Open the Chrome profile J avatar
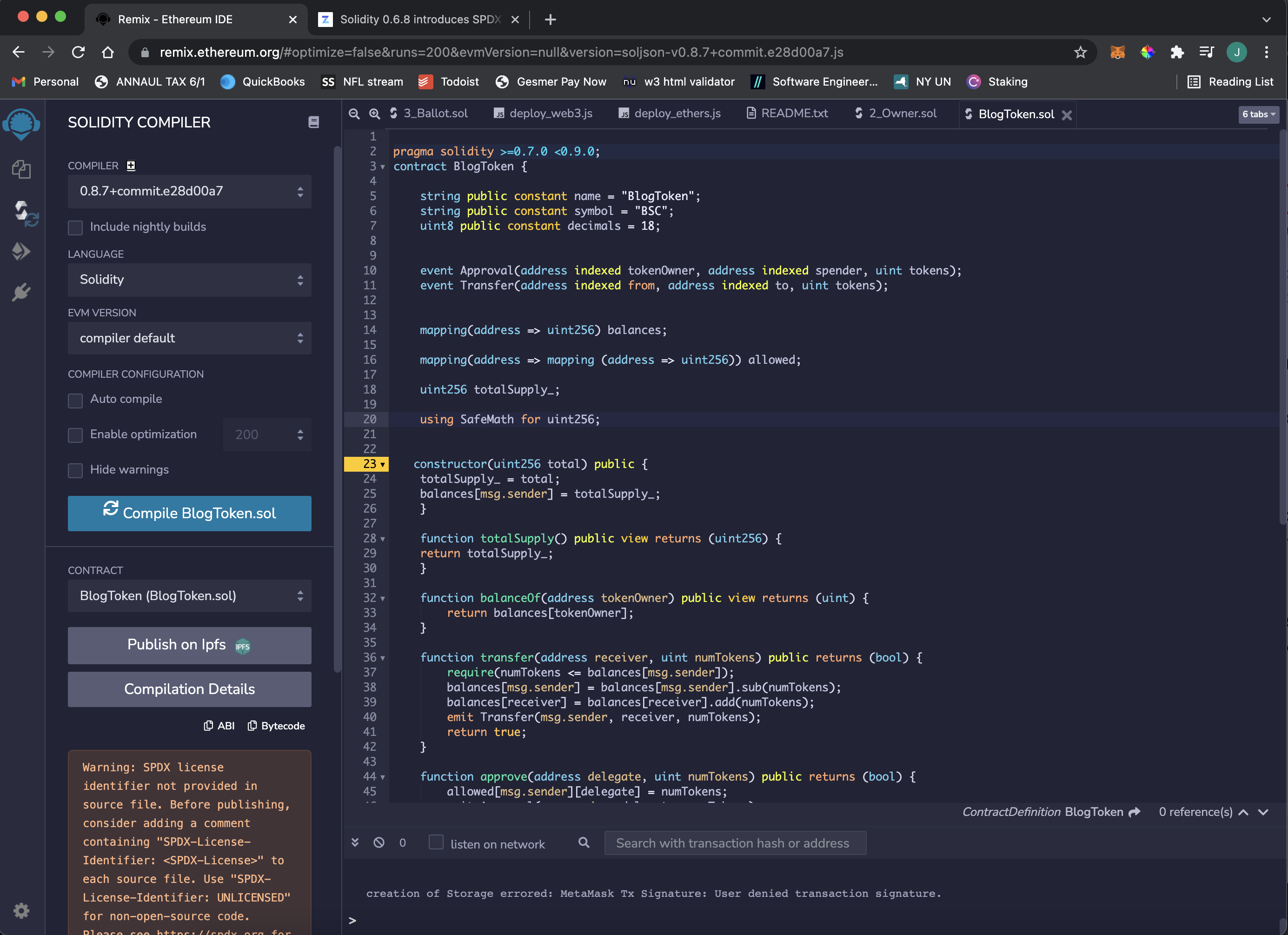Screen dimensions: 1288x935 1236,52
